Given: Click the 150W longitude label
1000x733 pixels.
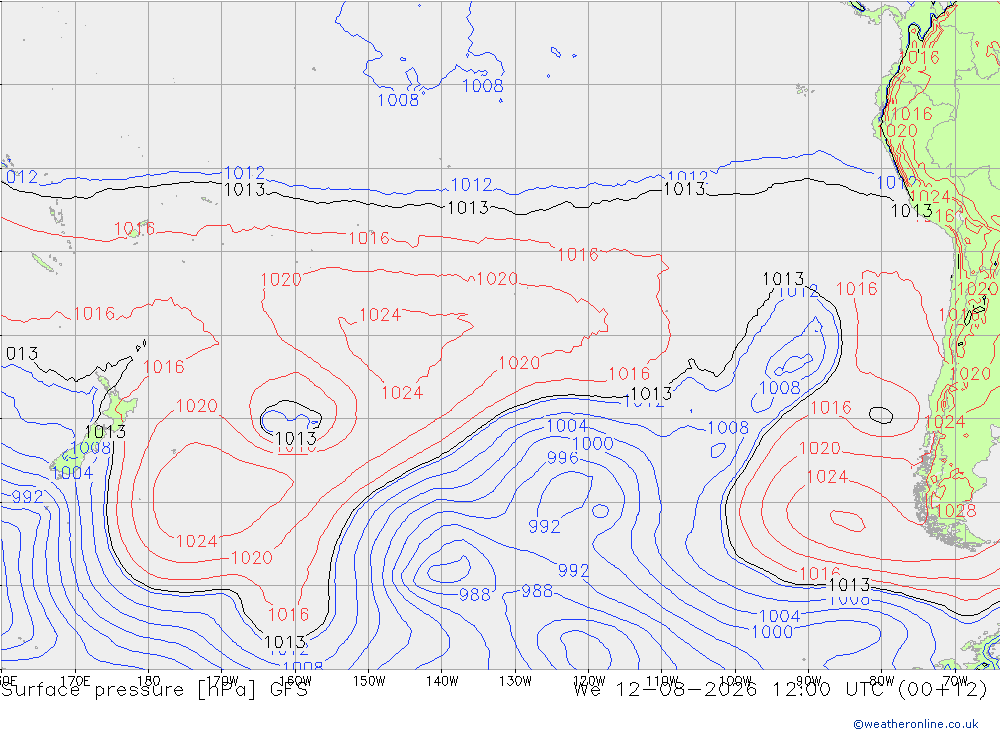Looking at the screenshot, I should pyautogui.click(x=369, y=681).
